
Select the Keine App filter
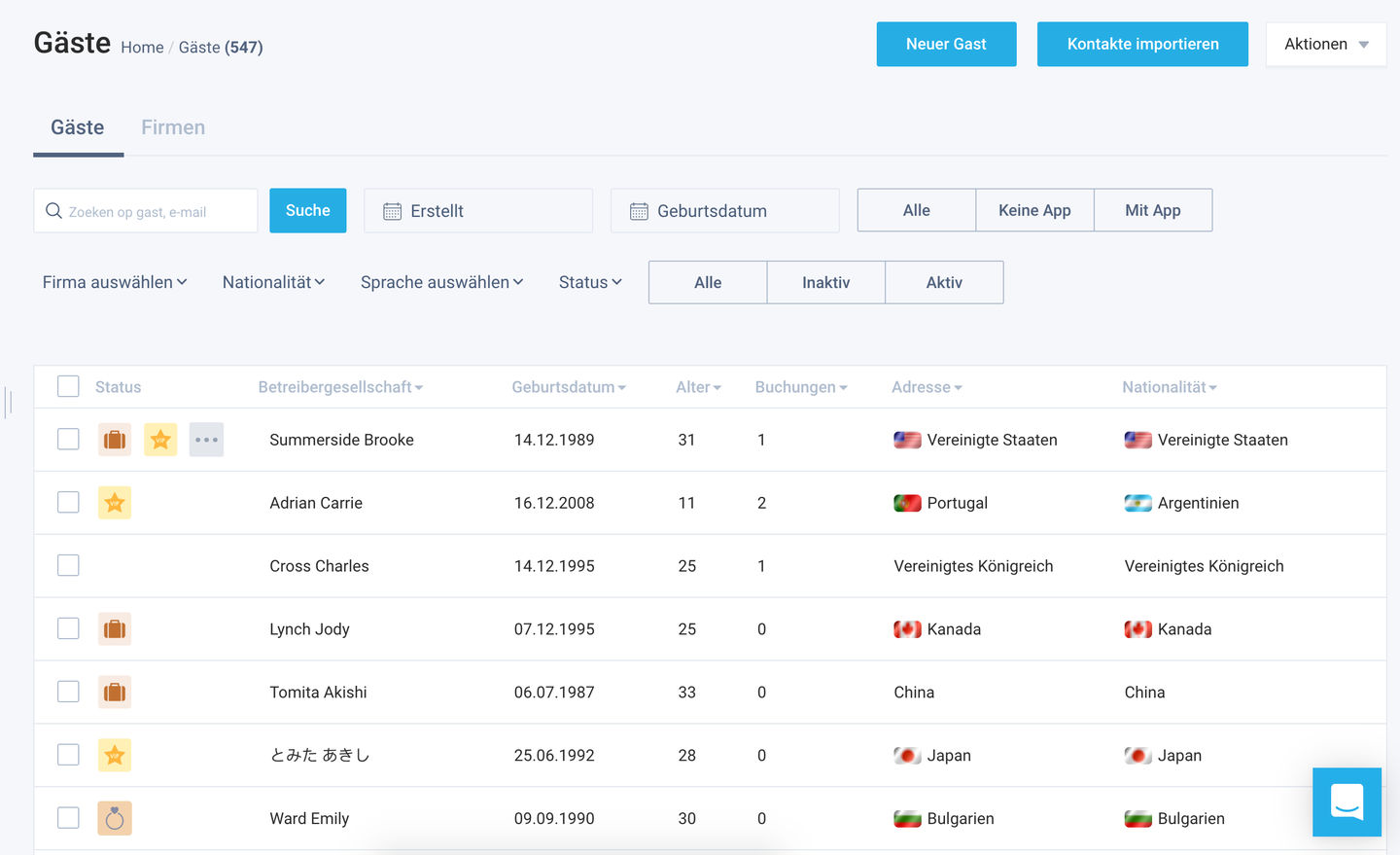1034,210
